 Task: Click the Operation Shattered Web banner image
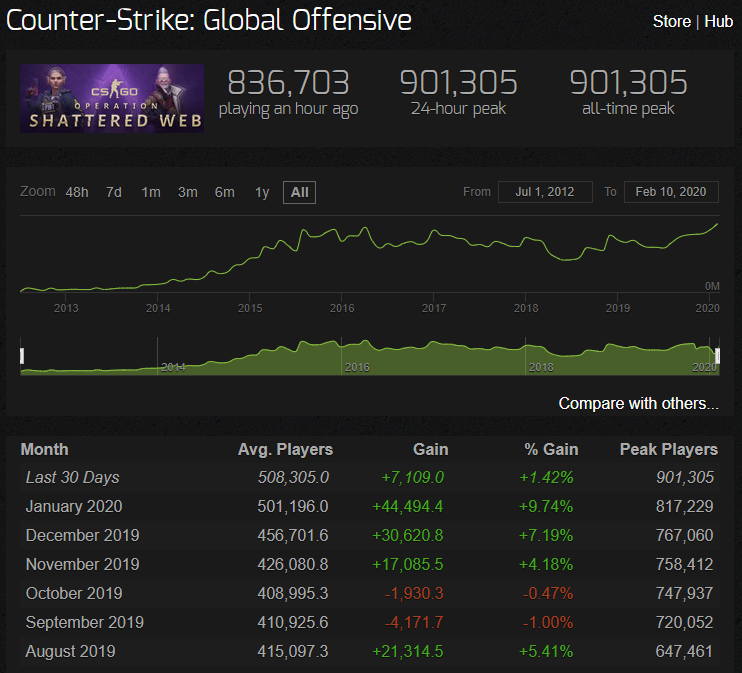tap(112, 98)
